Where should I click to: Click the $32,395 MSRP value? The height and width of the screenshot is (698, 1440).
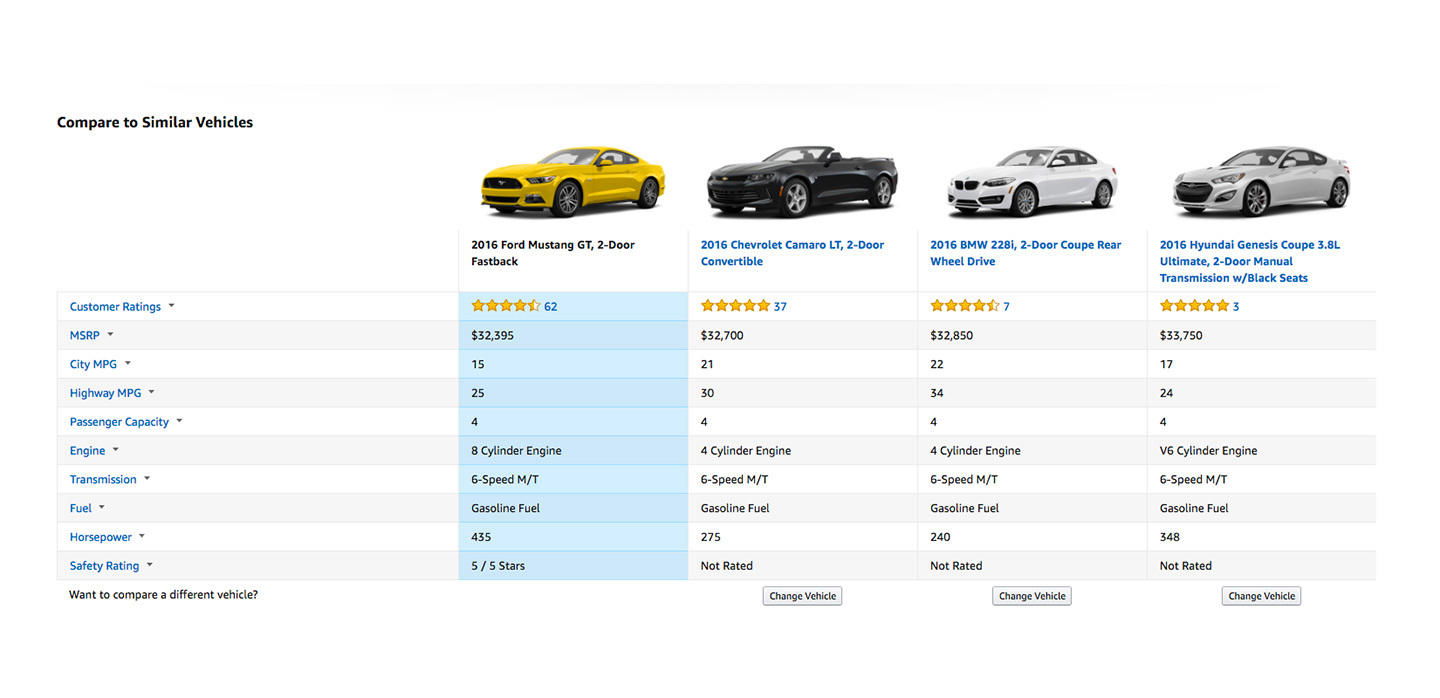coord(492,336)
